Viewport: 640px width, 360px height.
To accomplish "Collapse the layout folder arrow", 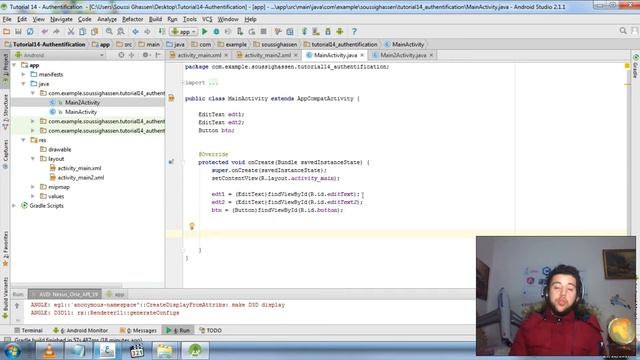I will 33,159.
